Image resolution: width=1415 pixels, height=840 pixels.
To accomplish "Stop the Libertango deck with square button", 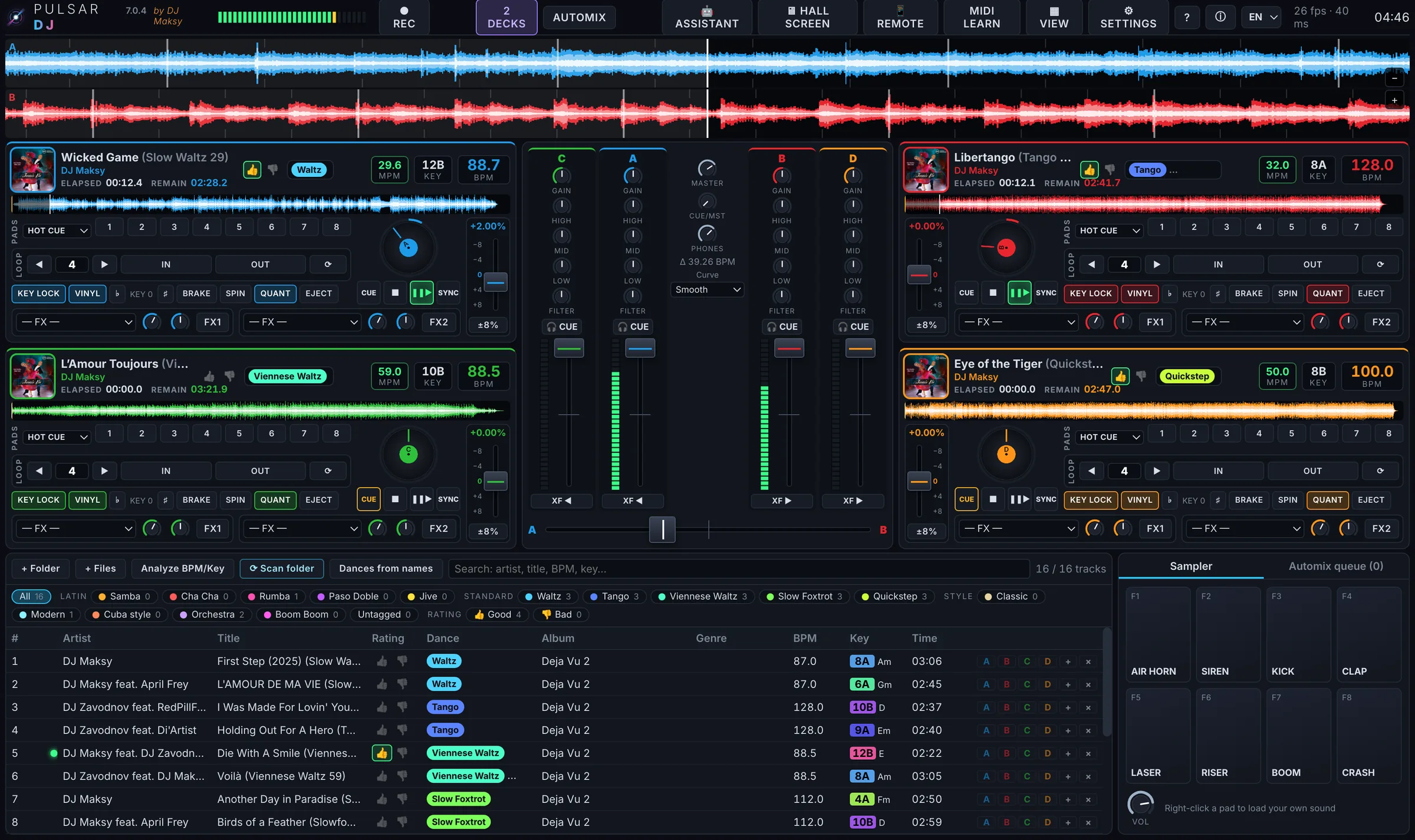I will (x=993, y=293).
